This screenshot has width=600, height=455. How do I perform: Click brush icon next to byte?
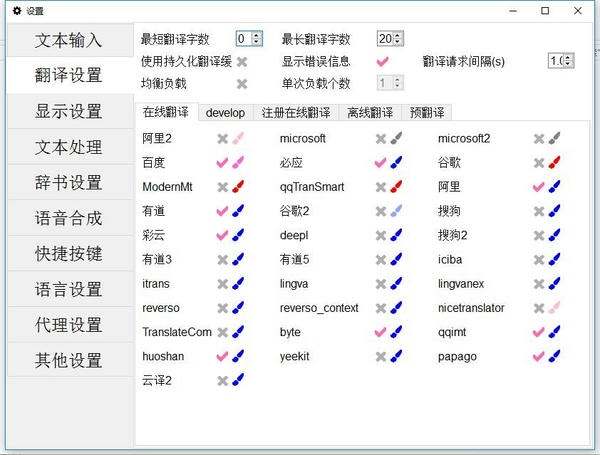point(396,332)
